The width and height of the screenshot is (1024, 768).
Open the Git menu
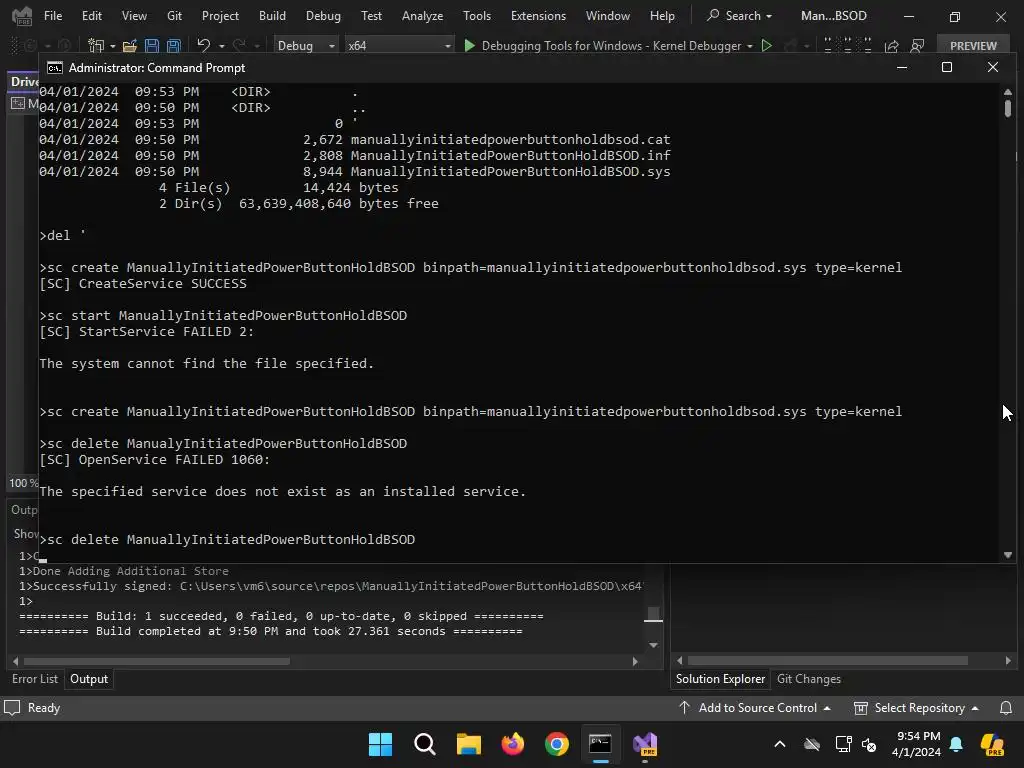(x=174, y=16)
